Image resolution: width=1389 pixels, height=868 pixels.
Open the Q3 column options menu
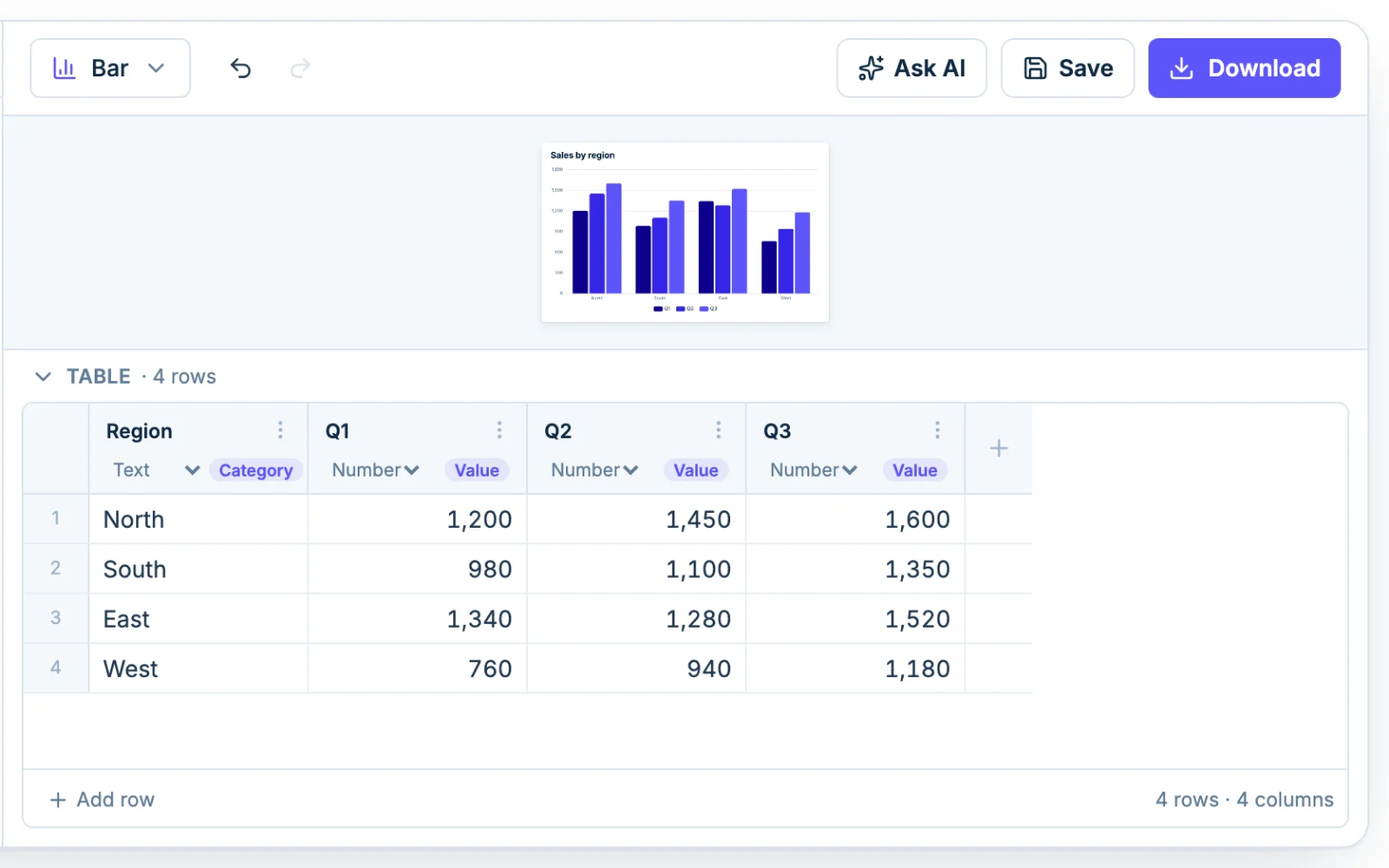coord(938,431)
